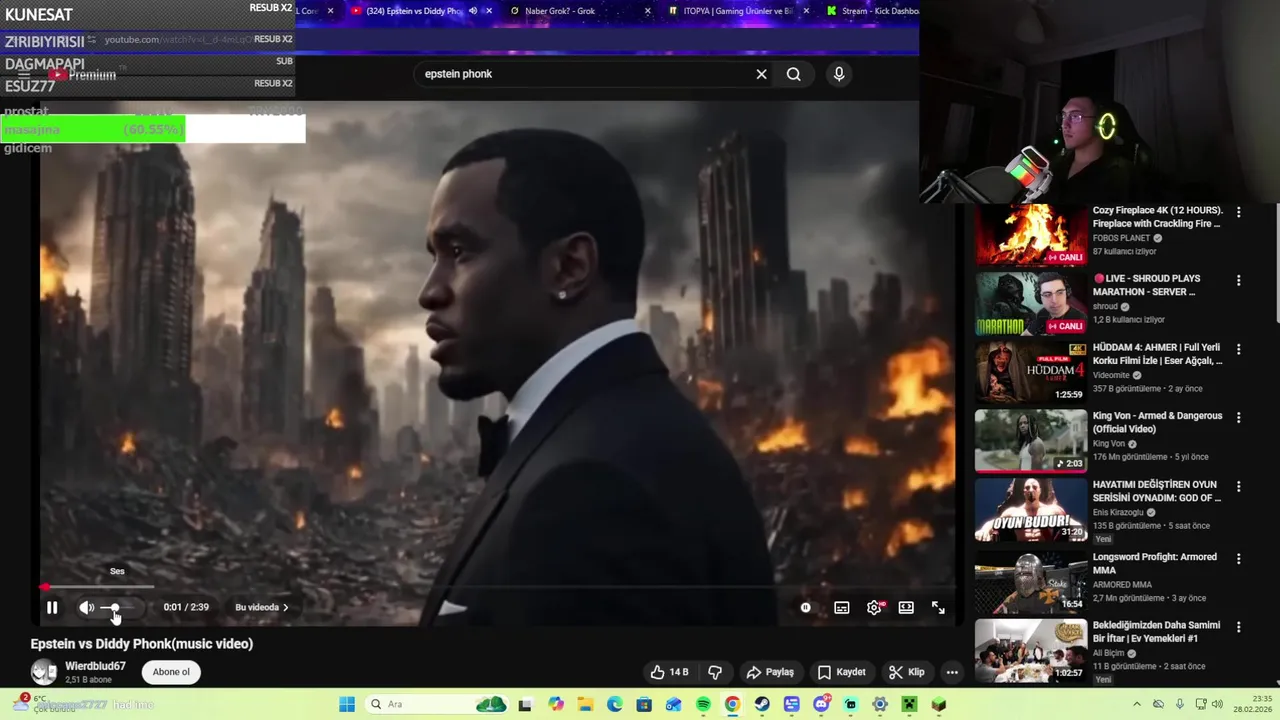Open options menu for İftar video

point(1238,627)
